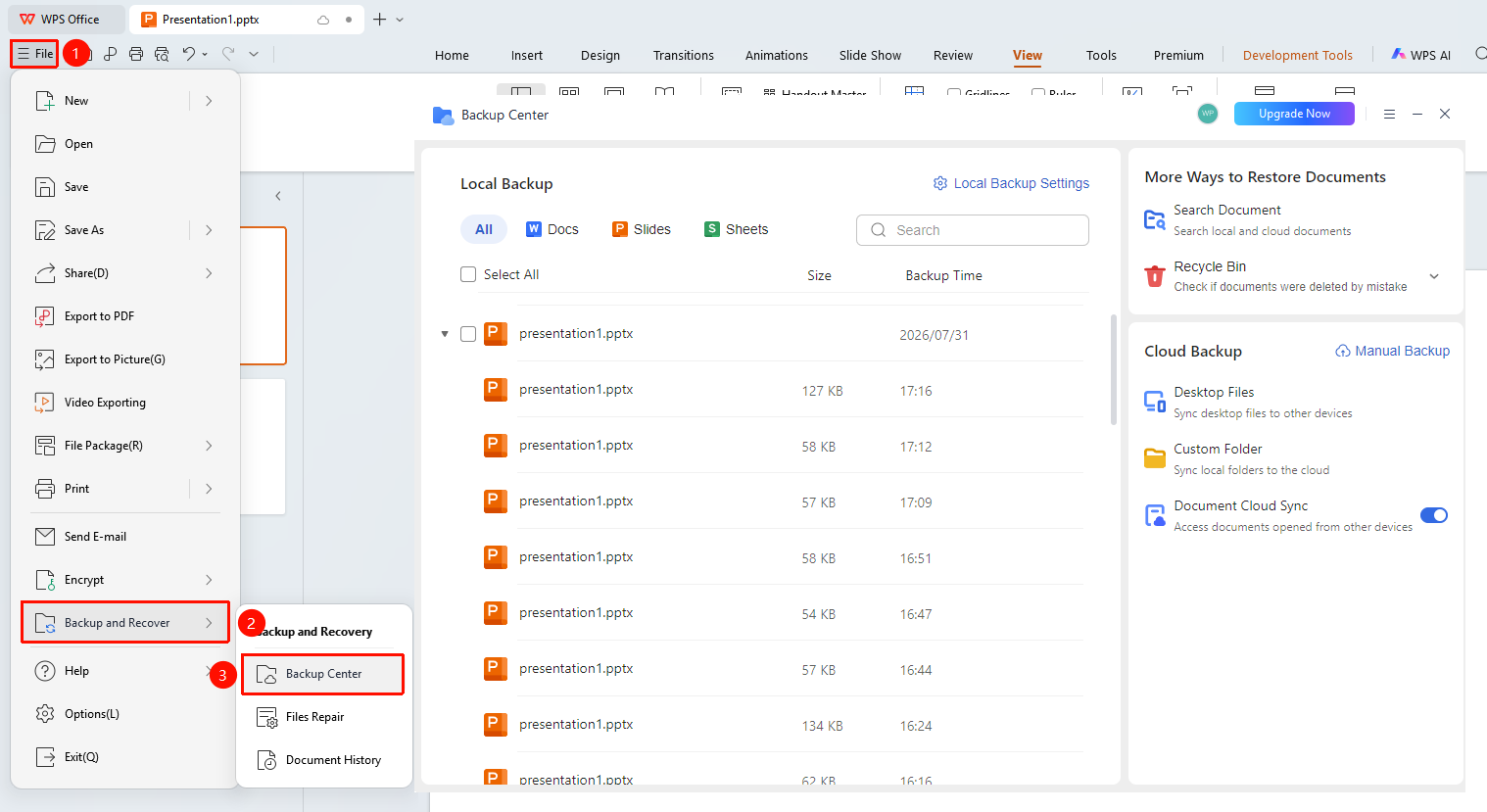Open the Undo history dropdown arrow

tap(205, 55)
